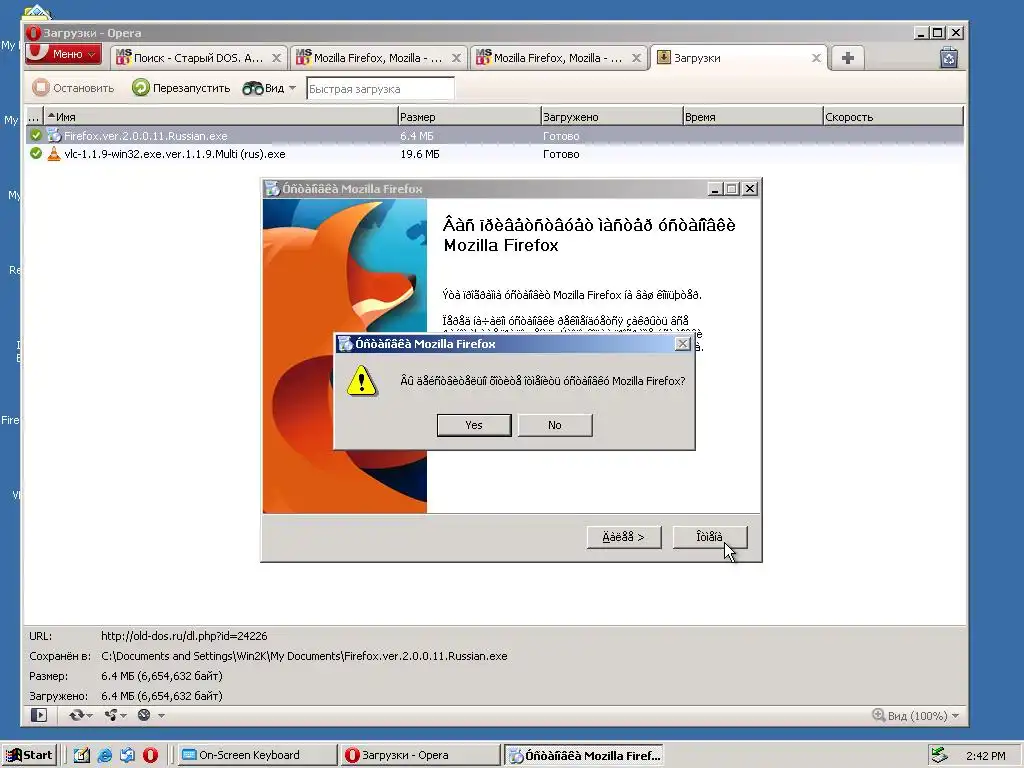Click the Next button in Firefox installer
1024x768 pixels.
(624, 537)
